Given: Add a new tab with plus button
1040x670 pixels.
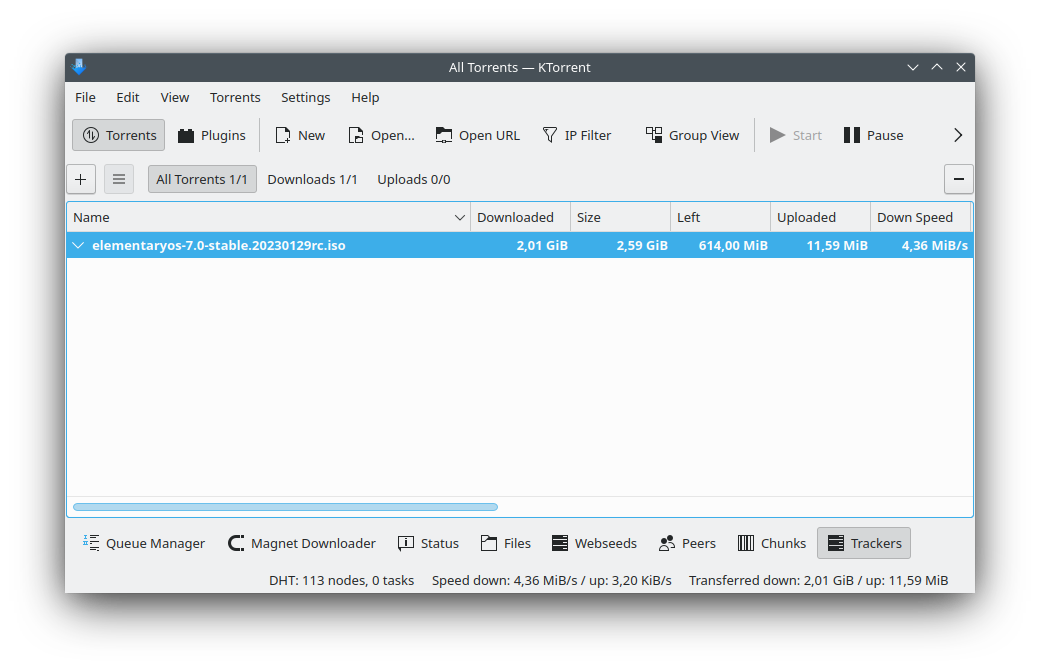Looking at the screenshot, I should (81, 179).
